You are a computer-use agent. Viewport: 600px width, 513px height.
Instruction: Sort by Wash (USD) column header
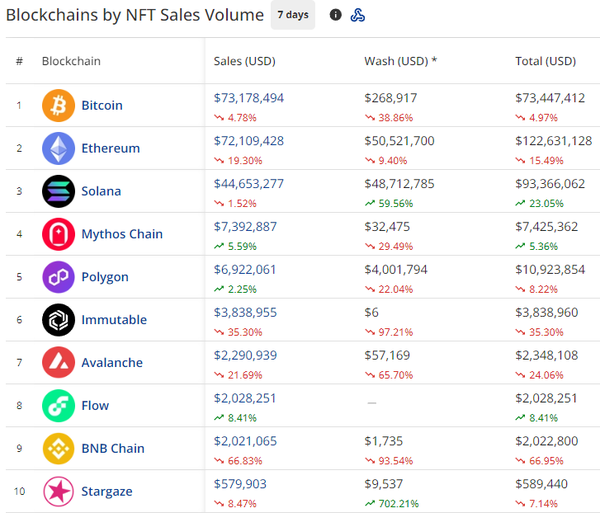click(x=400, y=61)
